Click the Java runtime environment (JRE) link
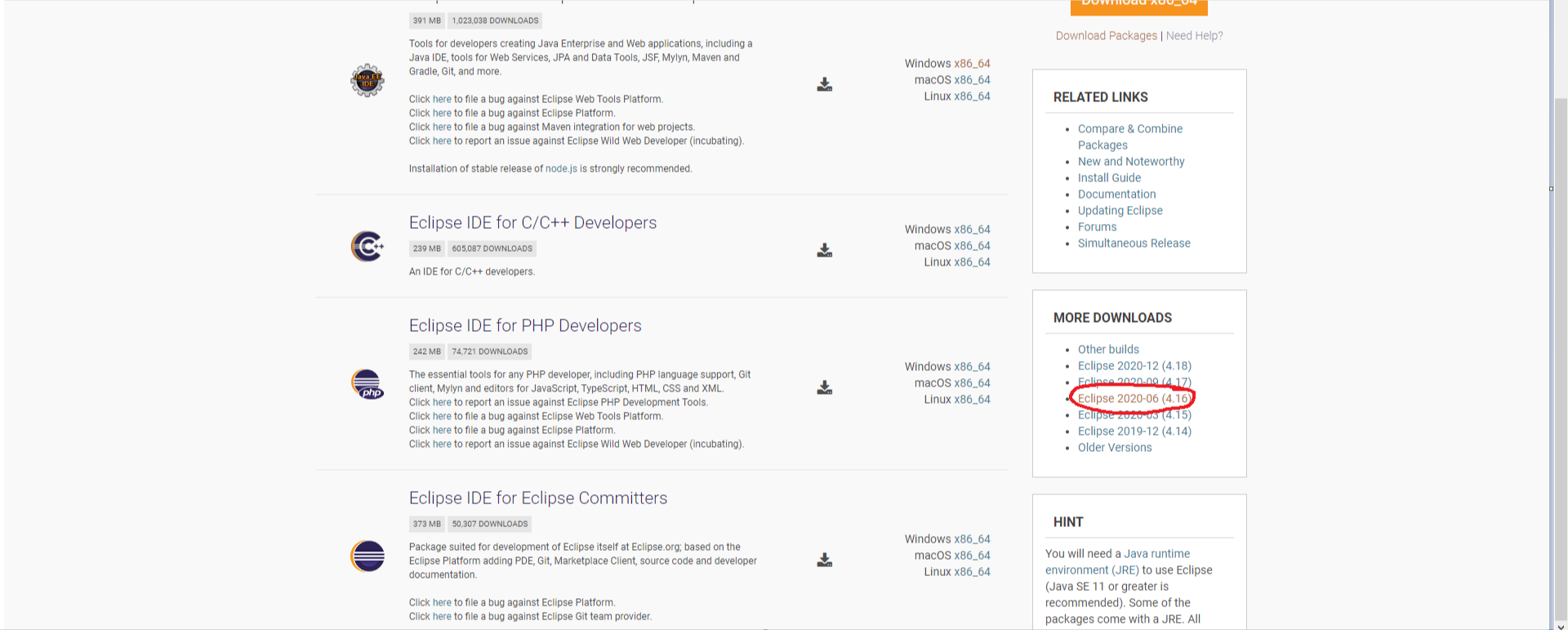The height and width of the screenshot is (630, 1568). (1117, 562)
